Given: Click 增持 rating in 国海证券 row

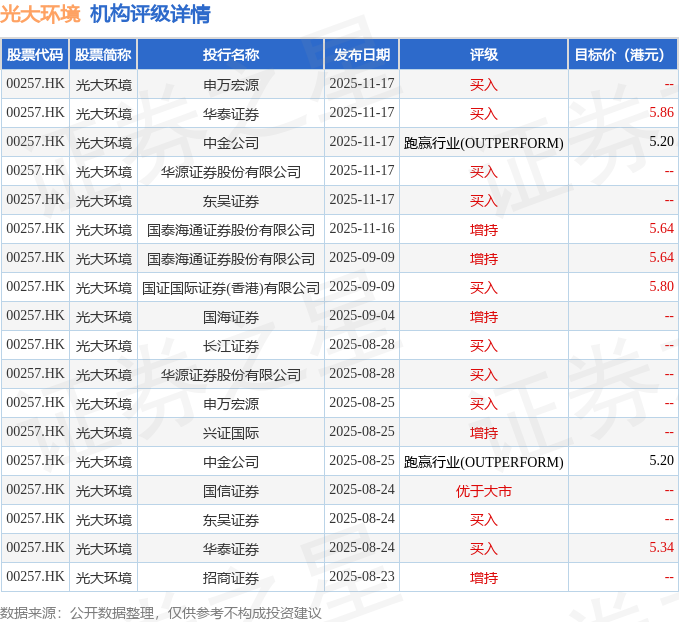Looking at the screenshot, I should coord(484,317).
